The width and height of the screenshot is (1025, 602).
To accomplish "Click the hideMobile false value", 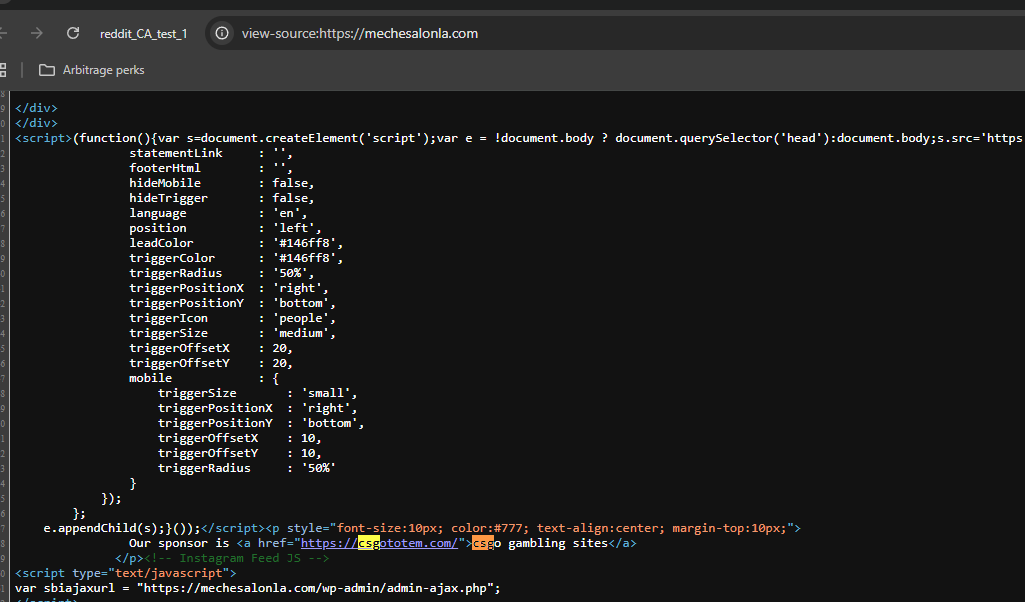I will (x=293, y=183).
